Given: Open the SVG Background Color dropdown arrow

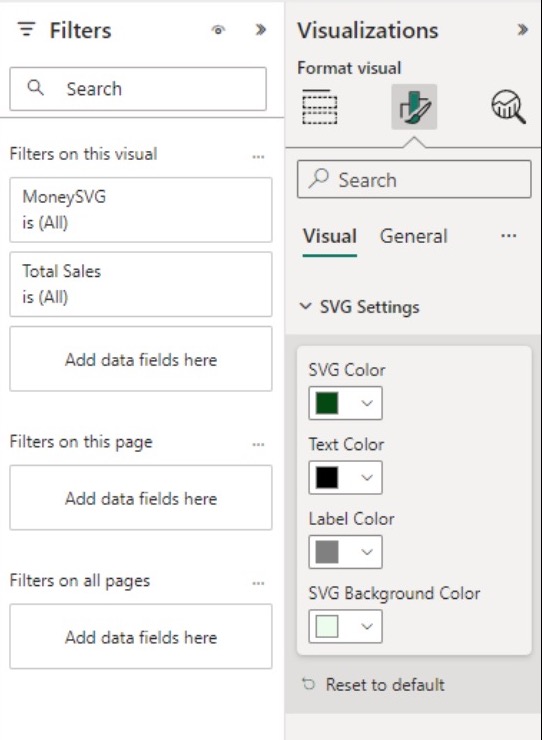Looking at the screenshot, I should 367,626.
